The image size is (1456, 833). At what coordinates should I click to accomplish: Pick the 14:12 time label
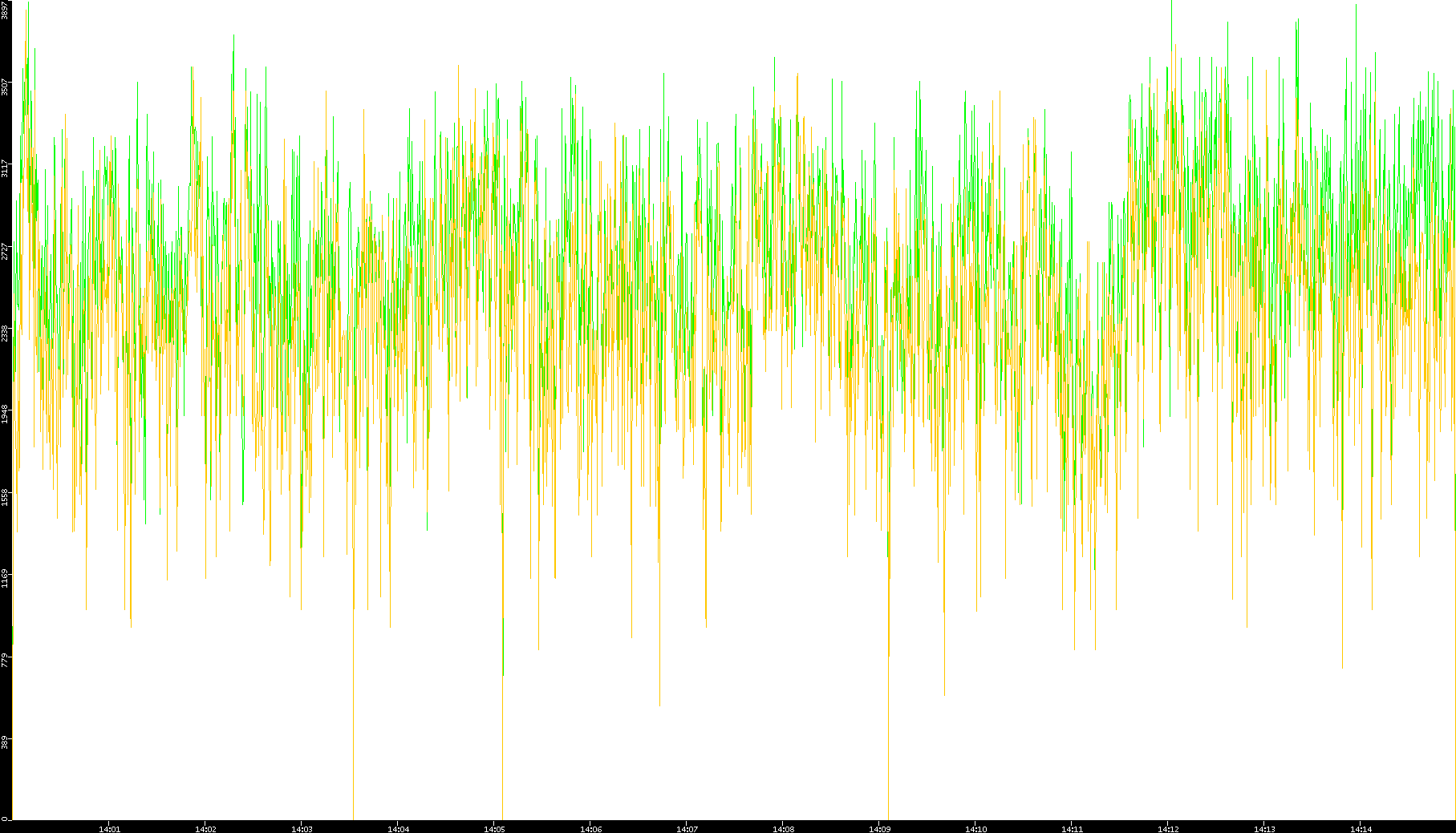[x=1169, y=829]
